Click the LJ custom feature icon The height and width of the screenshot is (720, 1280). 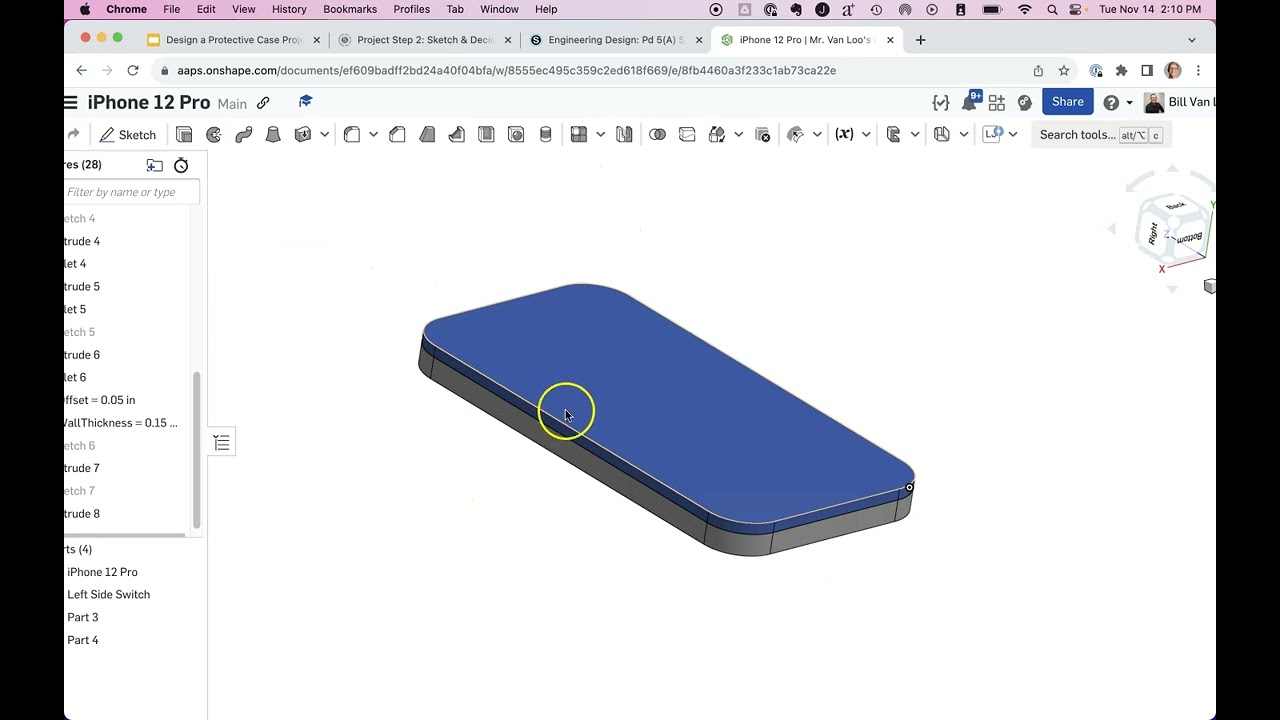point(992,134)
